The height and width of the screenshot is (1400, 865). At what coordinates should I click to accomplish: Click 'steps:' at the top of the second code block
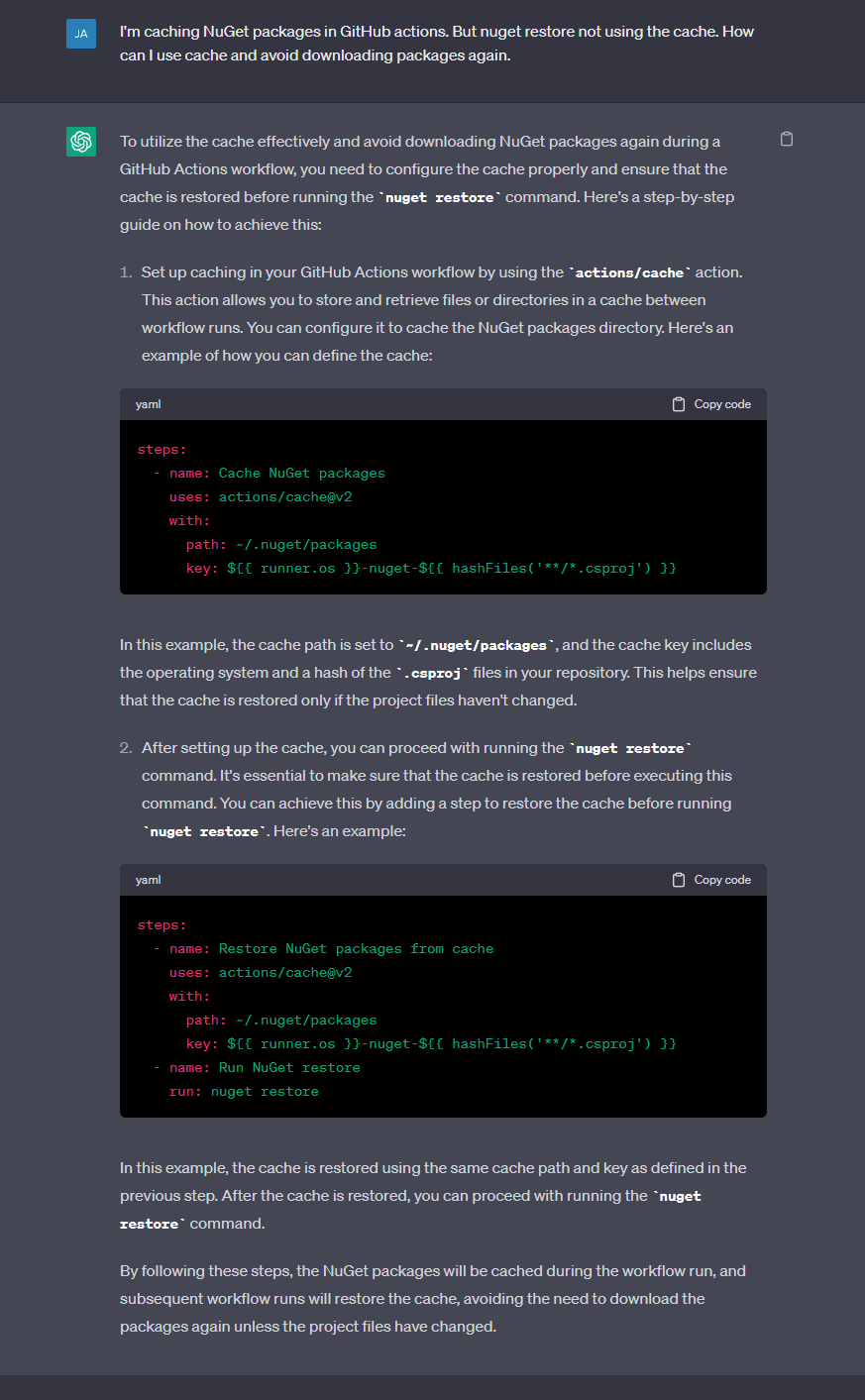point(162,925)
